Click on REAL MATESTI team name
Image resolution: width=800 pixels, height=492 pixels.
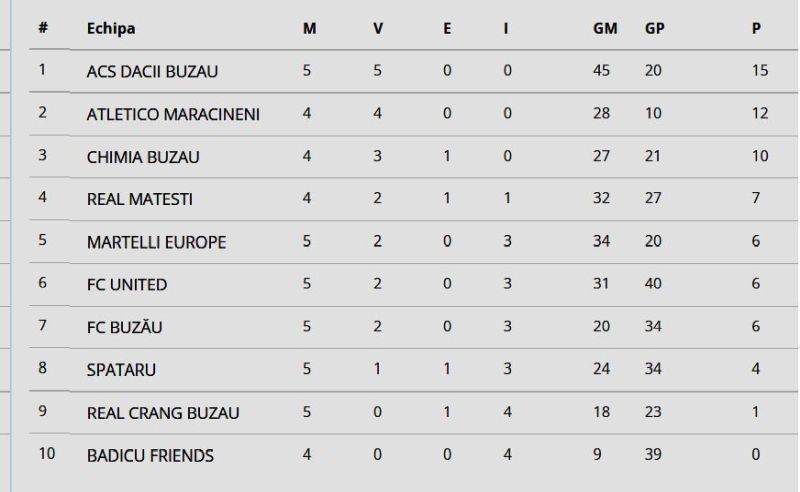click(x=140, y=199)
